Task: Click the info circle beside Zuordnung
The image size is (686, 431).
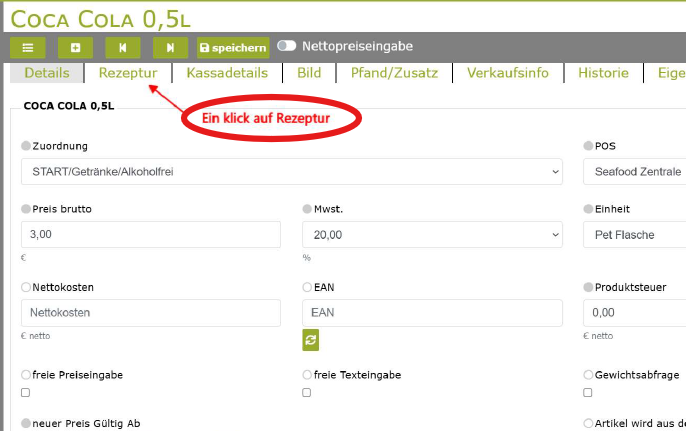Action: click(26, 146)
